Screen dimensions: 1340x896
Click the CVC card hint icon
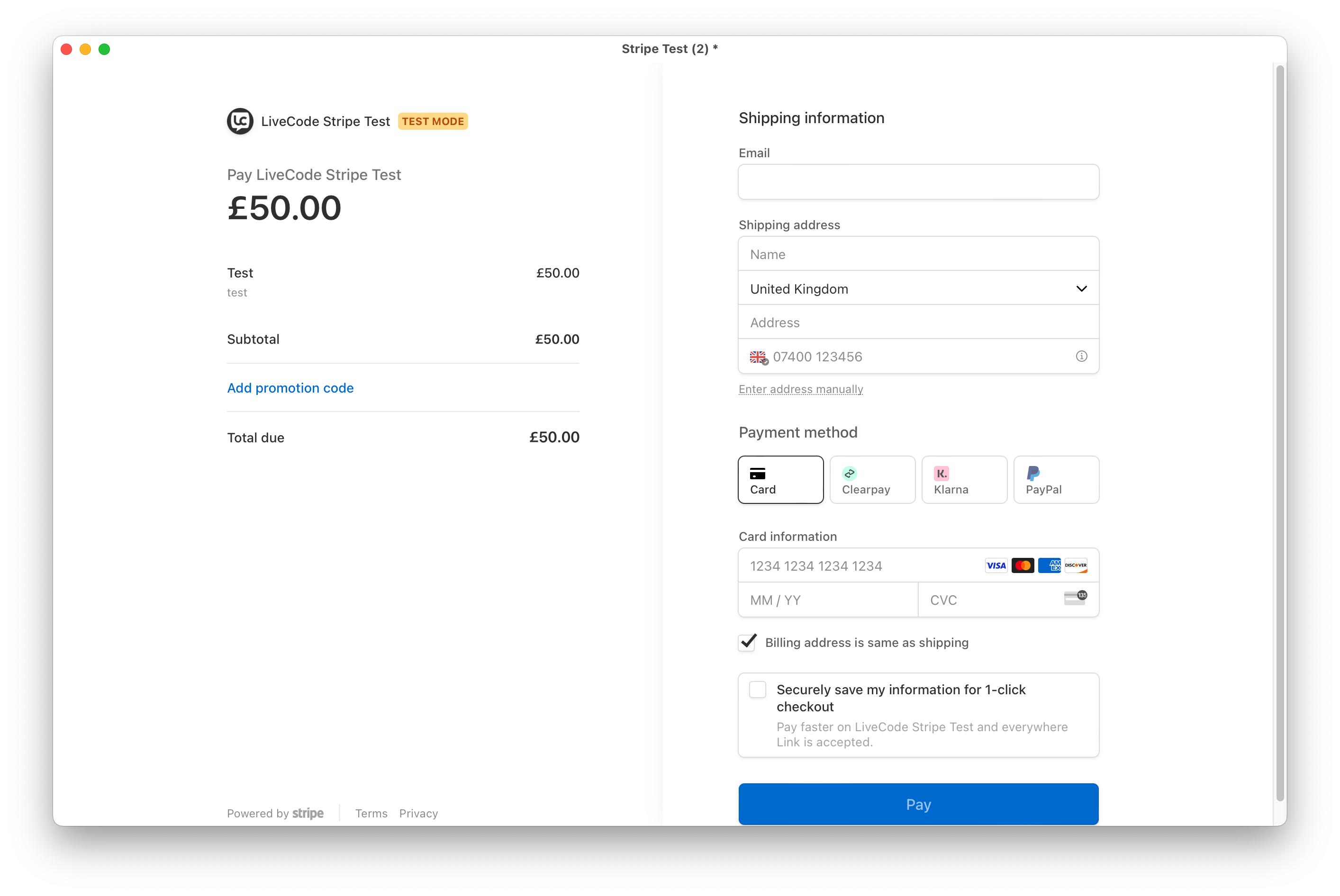[x=1075, y=598]
